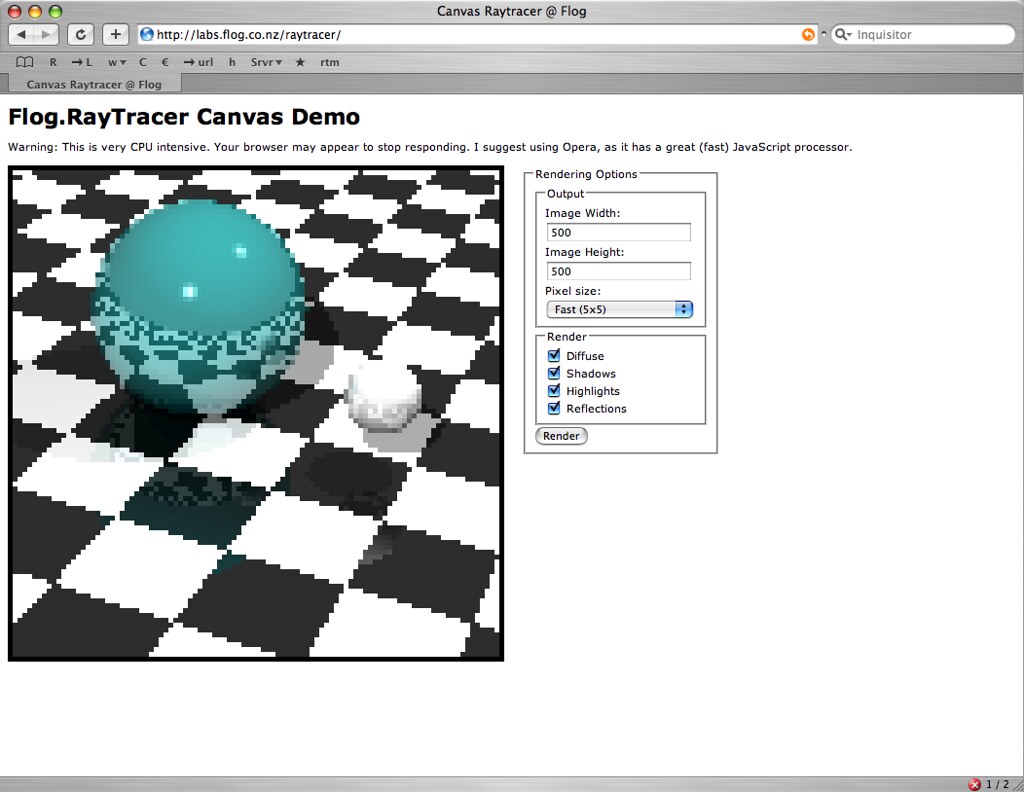The width and height of the screenshot is (1024, 792).
Task: Click the 'Rendering Options' legend text
Action: click(x=586, y=174)
